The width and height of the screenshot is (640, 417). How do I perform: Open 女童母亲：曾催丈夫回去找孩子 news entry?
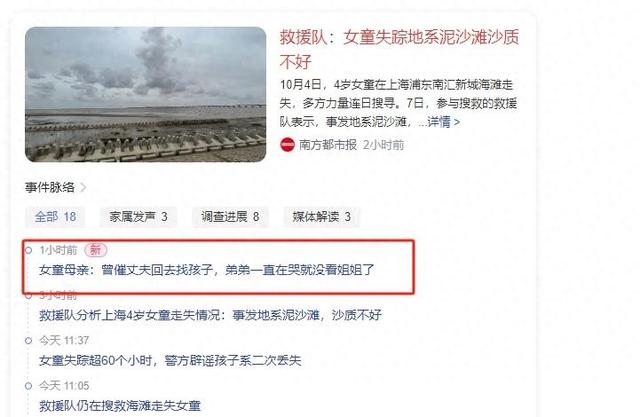pos(207,270)
